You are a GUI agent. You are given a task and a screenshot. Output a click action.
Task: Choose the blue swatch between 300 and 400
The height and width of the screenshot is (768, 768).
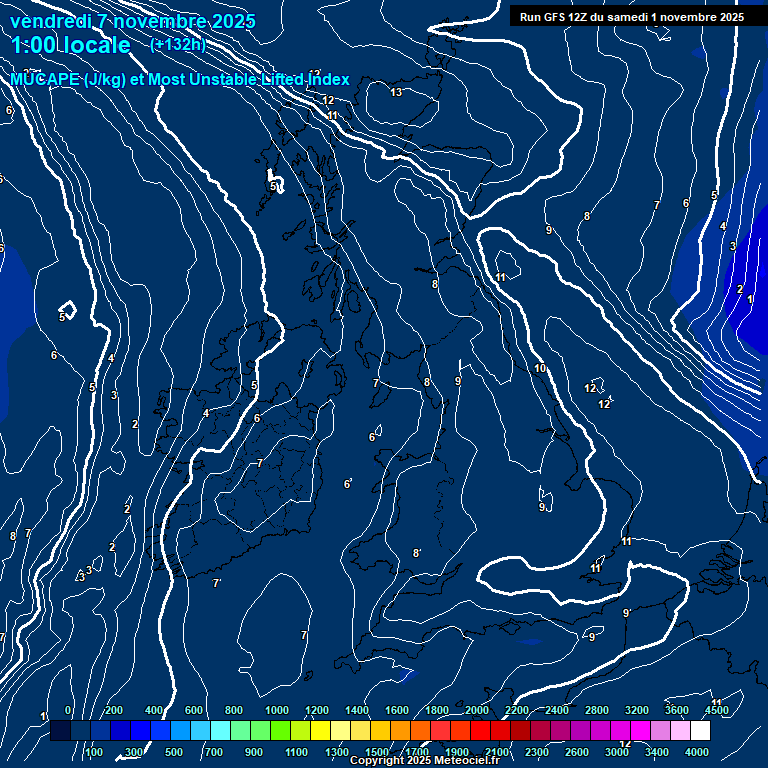140,730
